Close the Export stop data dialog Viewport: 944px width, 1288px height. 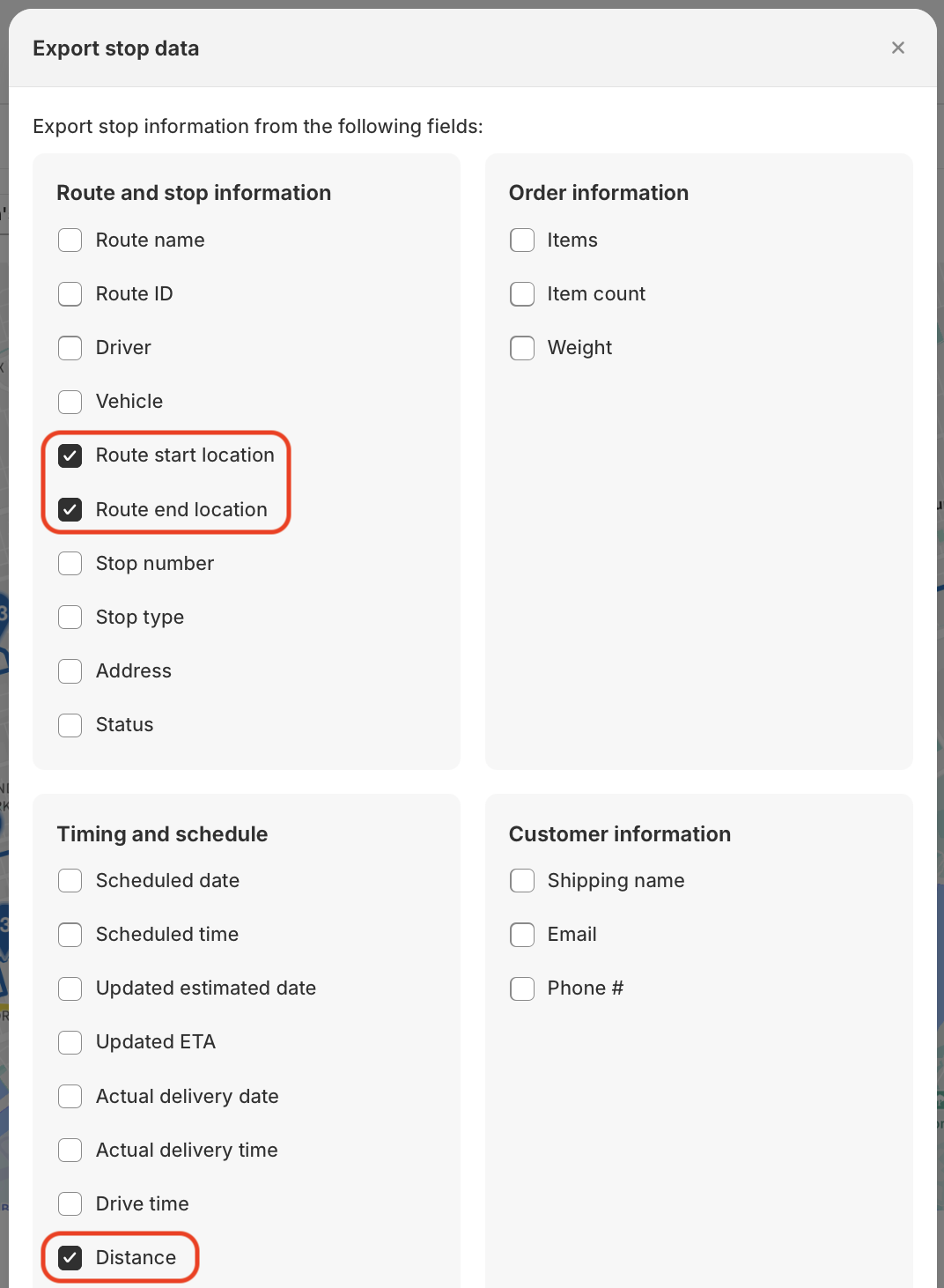point(898,48)
